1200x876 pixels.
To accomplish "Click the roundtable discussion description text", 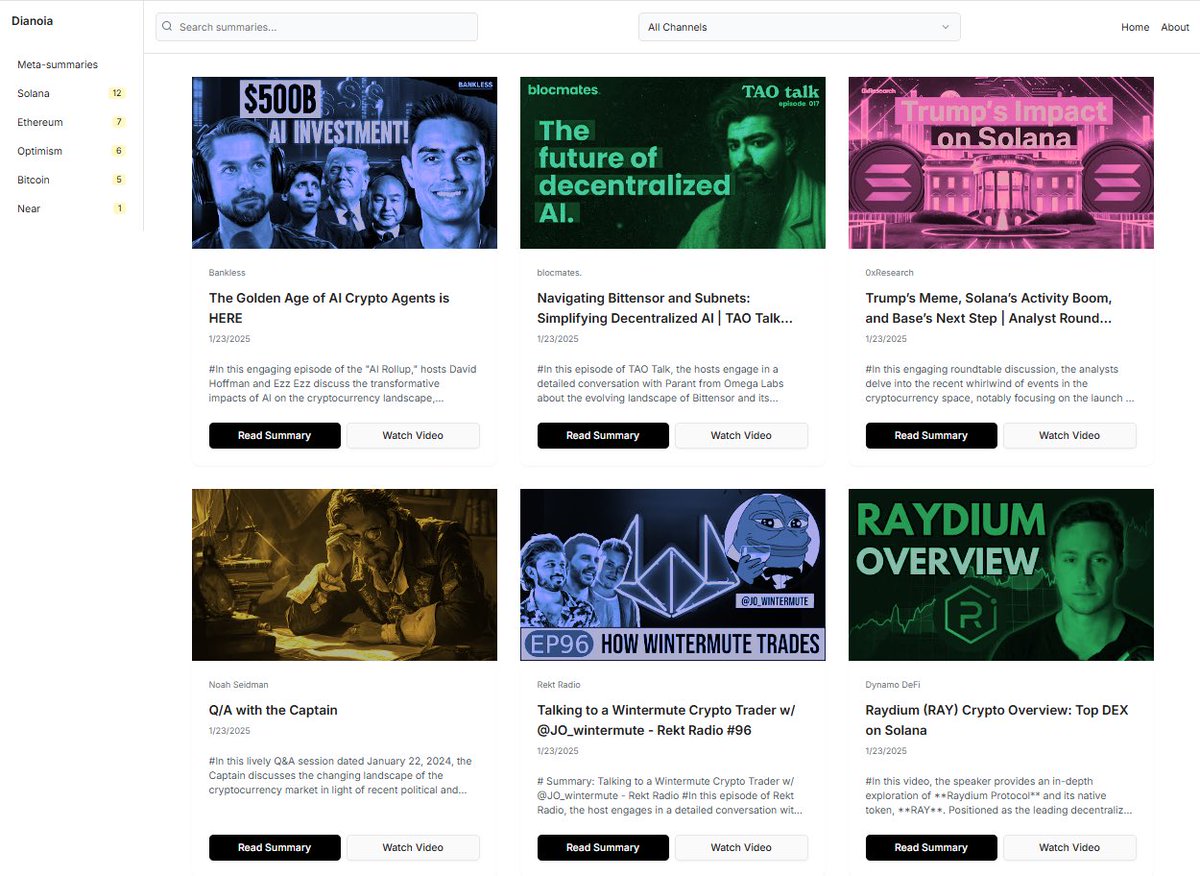I will (1000, 384).
